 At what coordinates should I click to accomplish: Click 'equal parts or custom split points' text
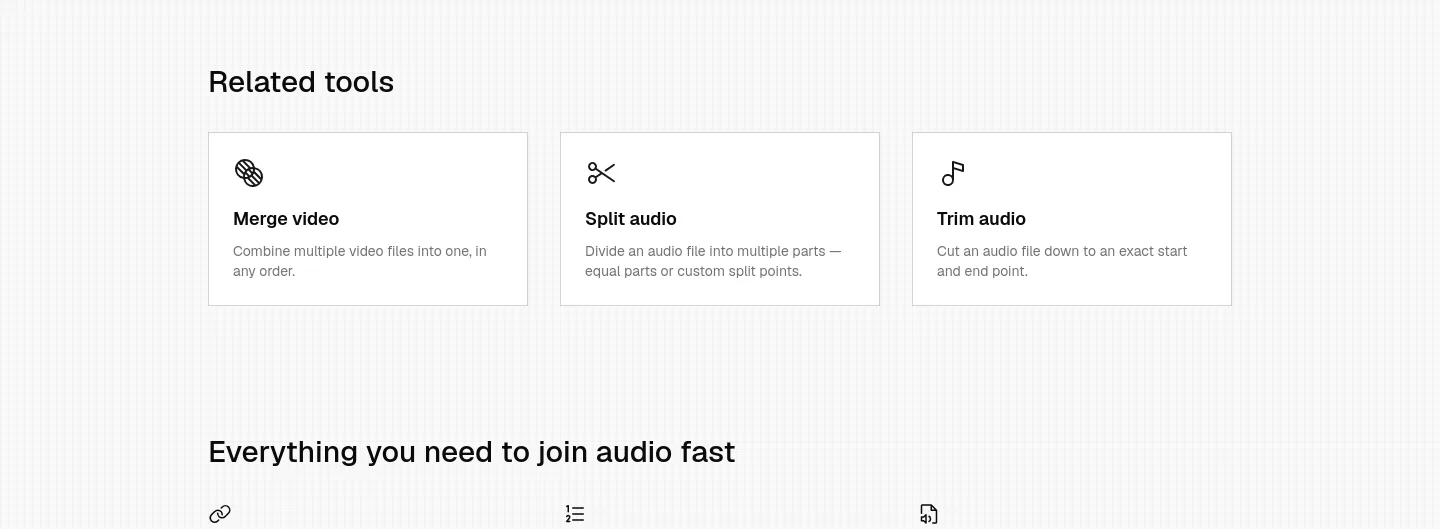[x=692, y=271]
